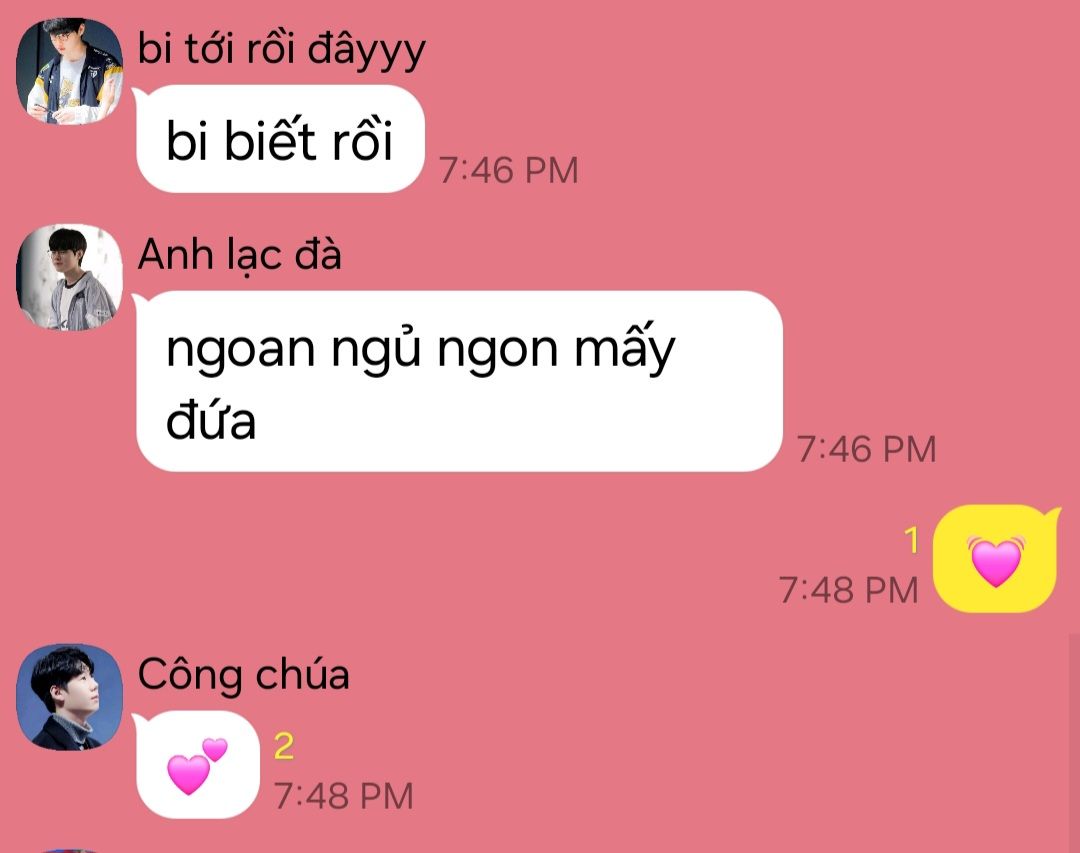
Task: Select the "bi biết rồi" message bubble
Action: point(279,139)
